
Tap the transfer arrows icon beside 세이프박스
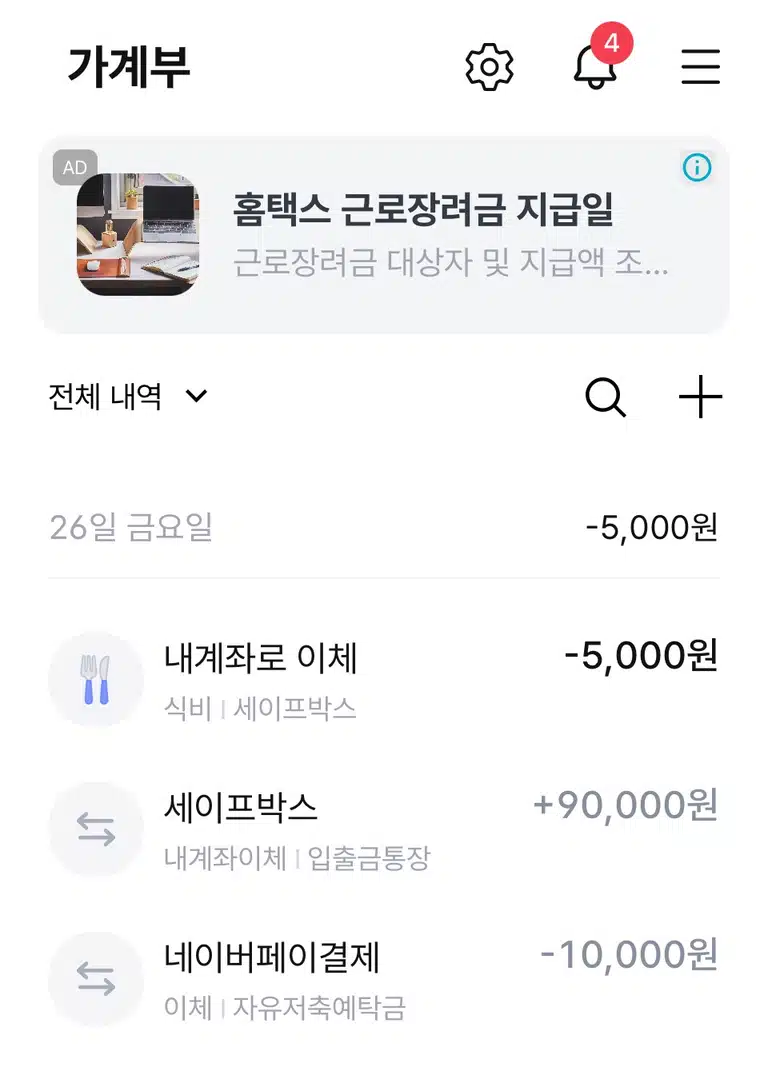96,829
